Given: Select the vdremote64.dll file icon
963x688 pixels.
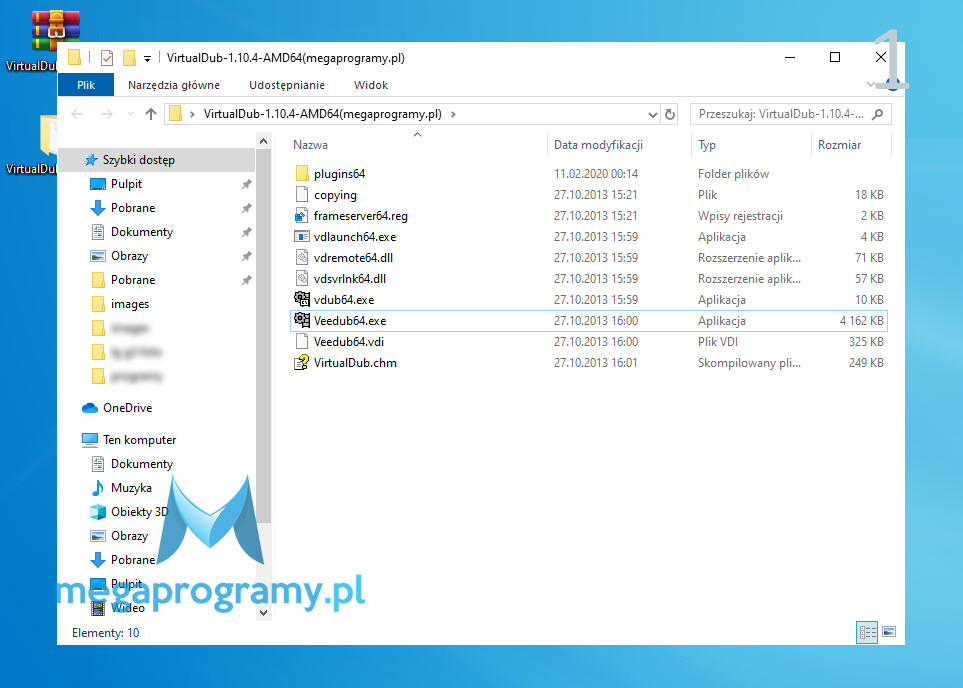Looking at the screenshot, I should pos(302,257).
